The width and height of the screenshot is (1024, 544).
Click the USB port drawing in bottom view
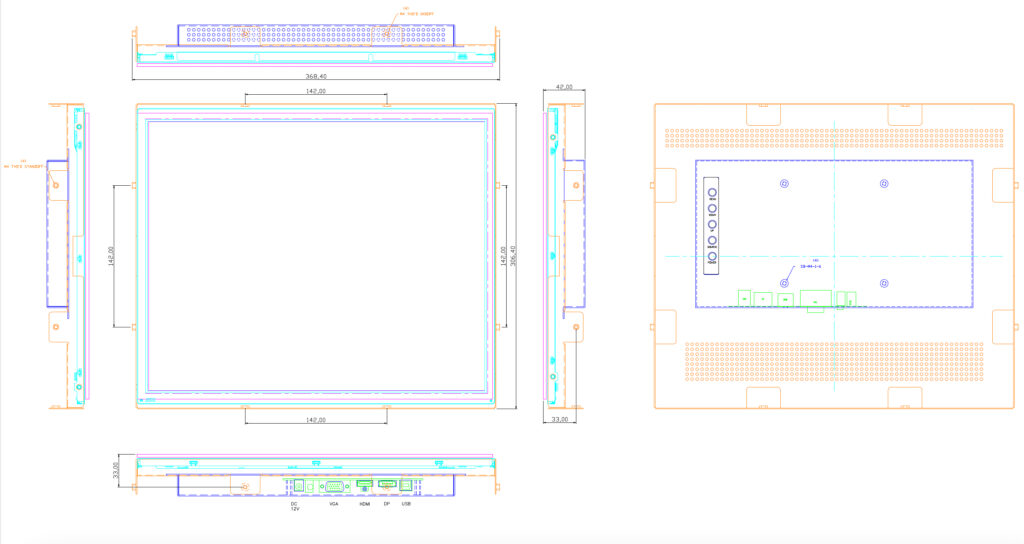point(406,485)
